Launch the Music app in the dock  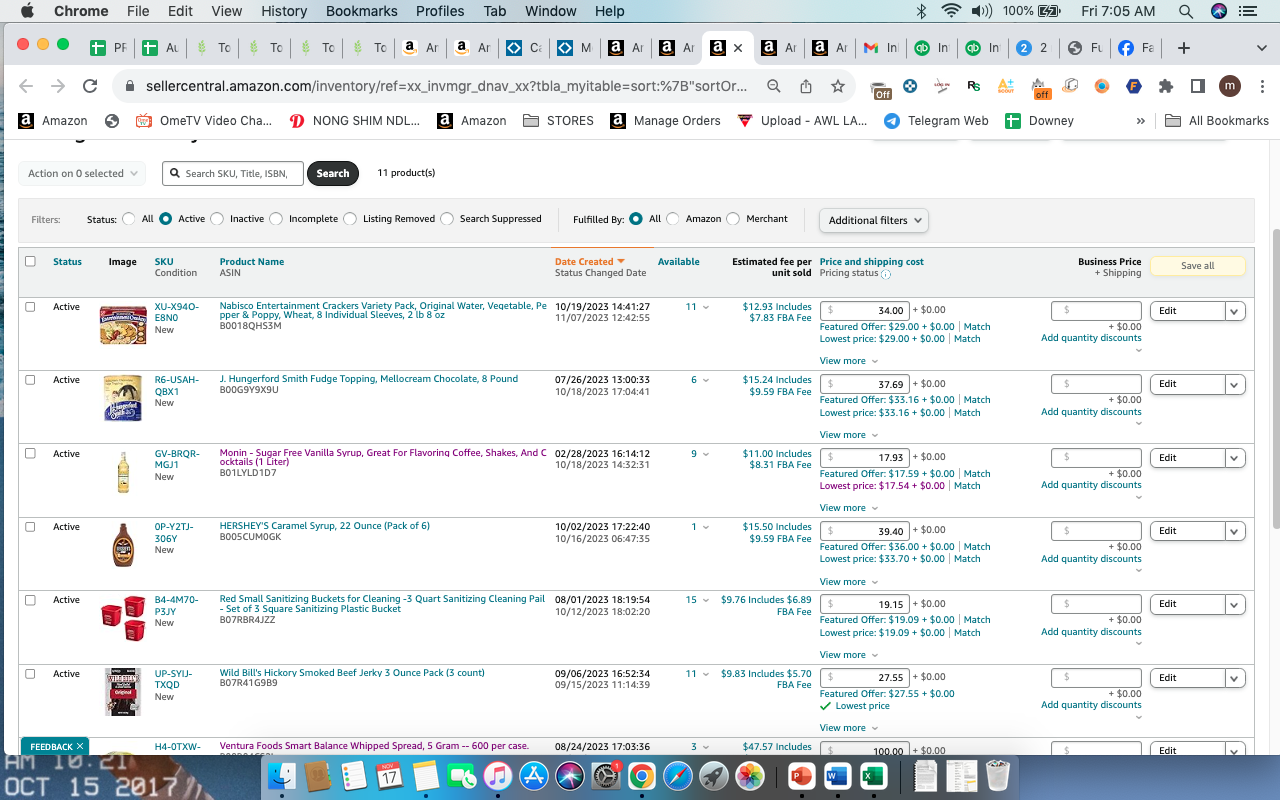498,776
